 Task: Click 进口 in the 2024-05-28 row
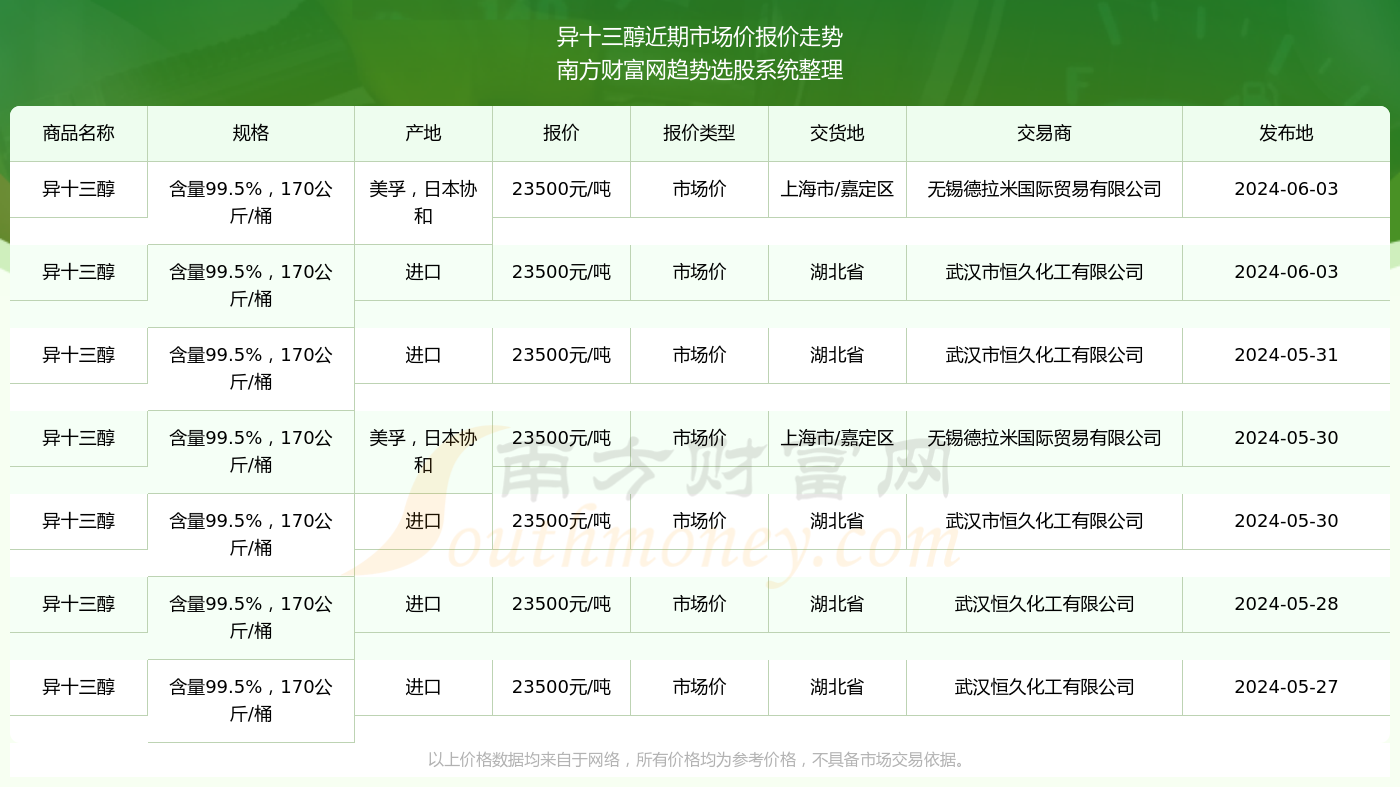424,604
